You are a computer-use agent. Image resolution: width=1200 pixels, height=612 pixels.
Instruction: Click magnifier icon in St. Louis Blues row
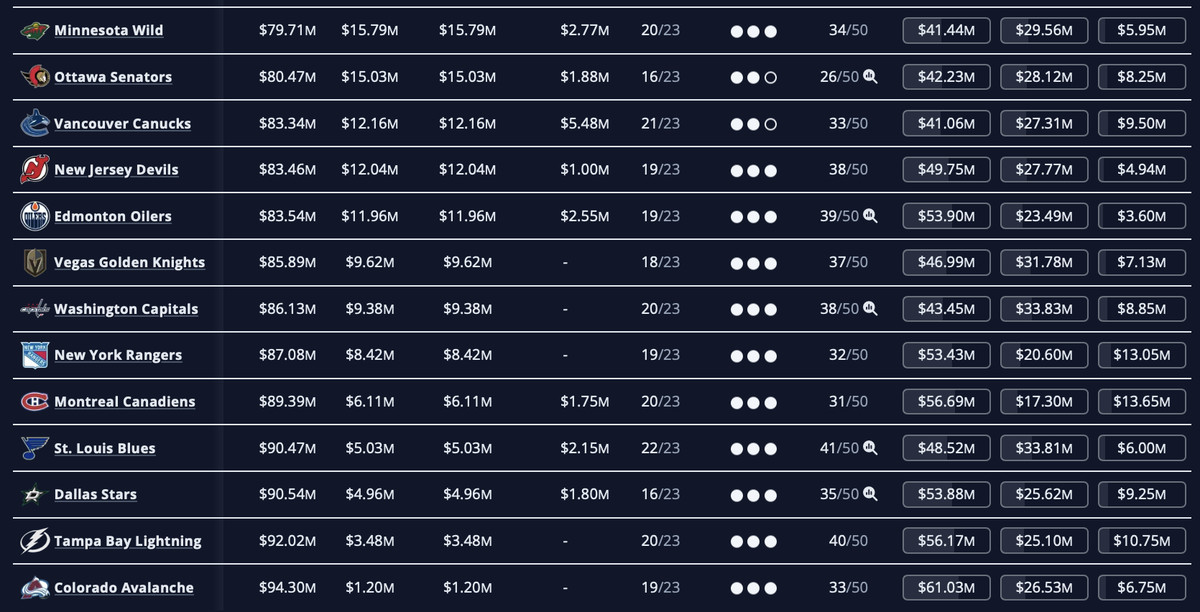coord(870,448)
